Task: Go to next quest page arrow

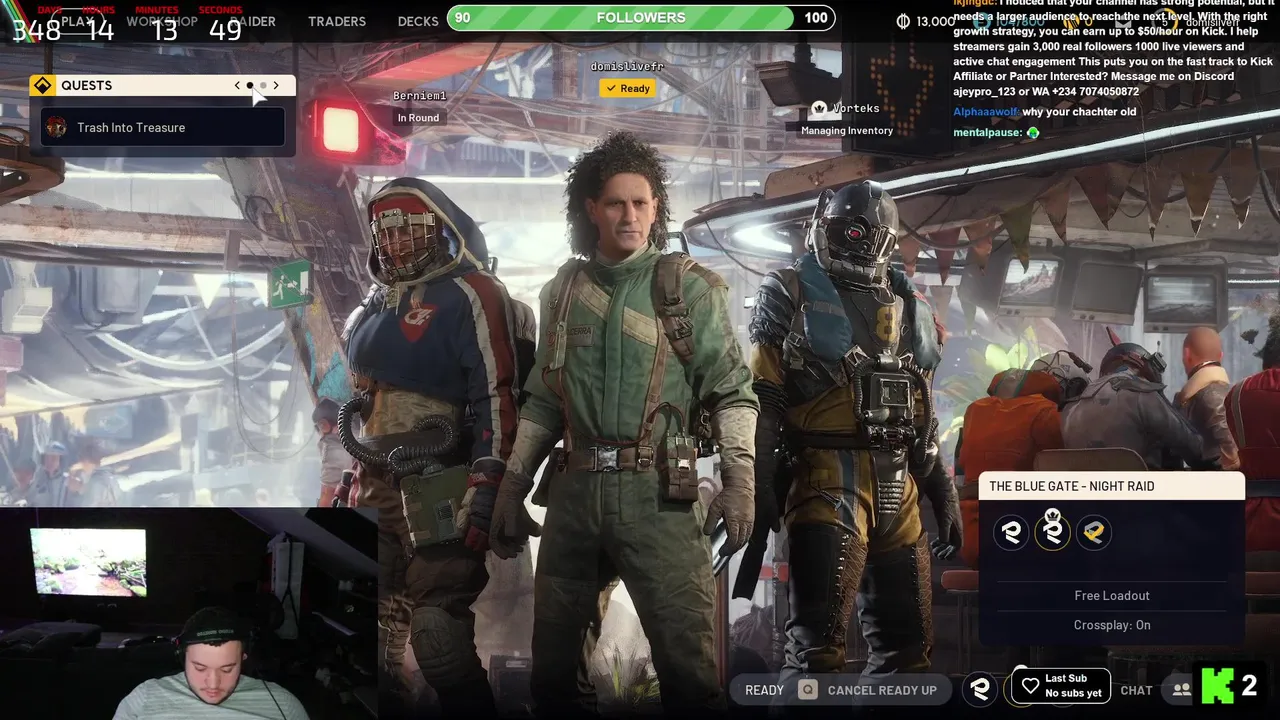Action: (x=276, y=85)
